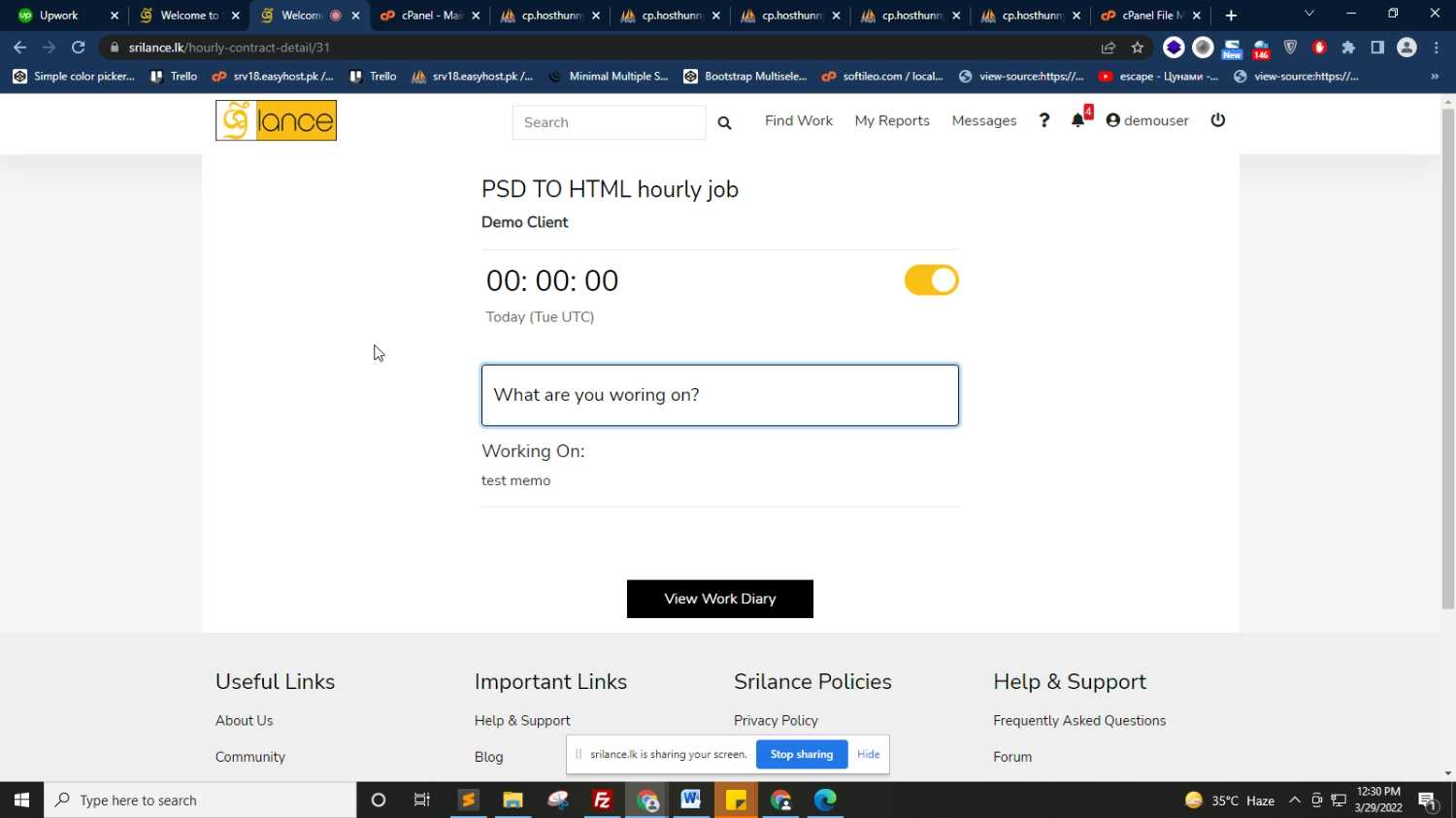This screenshot has height=818, width=1456.
Task: Open browser extensions puzzle icon
Action: (1348, 48)
